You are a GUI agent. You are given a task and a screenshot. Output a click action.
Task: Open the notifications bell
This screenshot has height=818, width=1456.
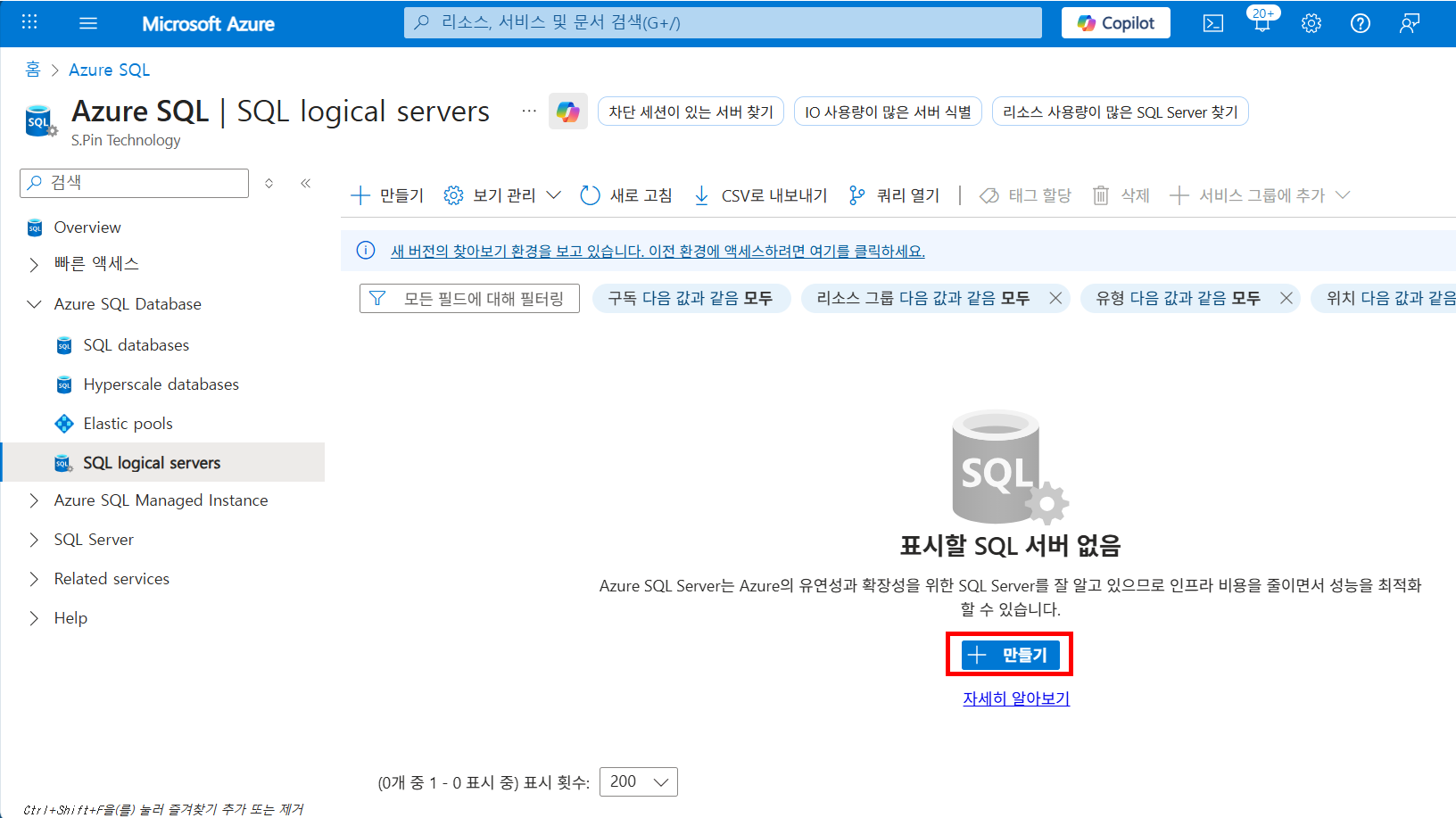(x=1262, y=21)
